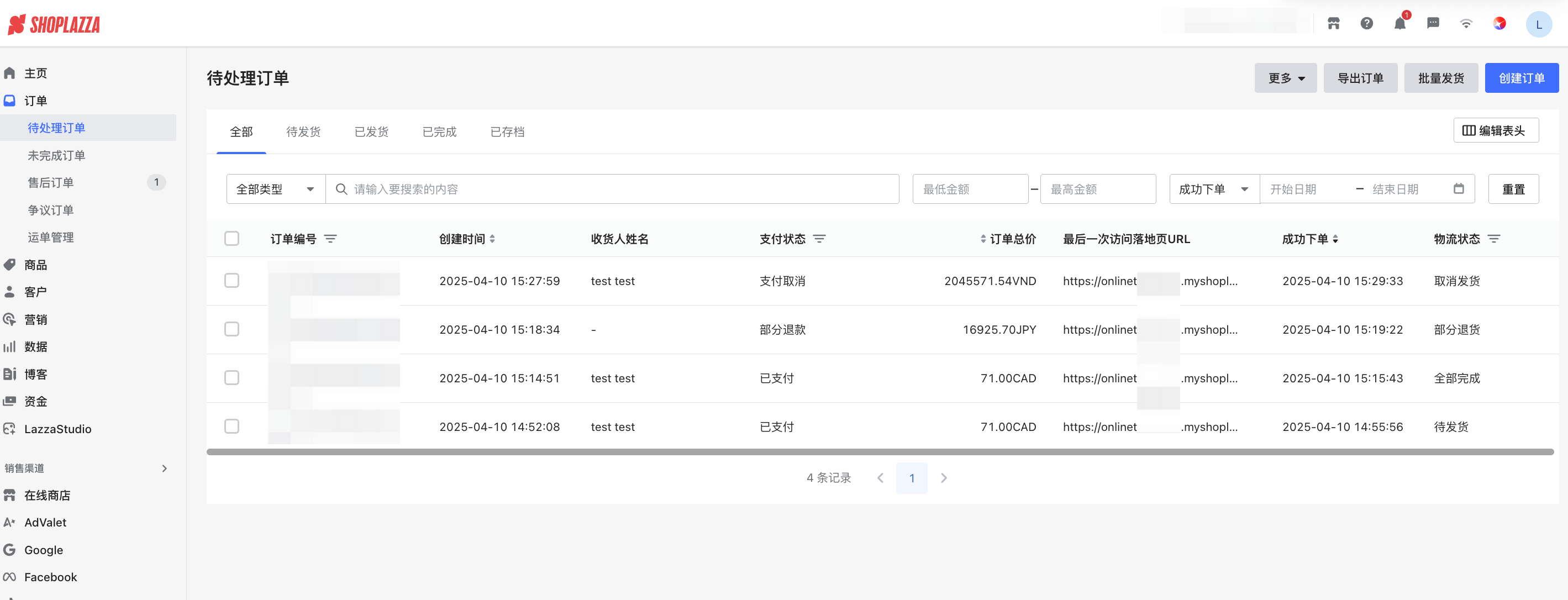
Task: Switch to 已完成 tab
Action: [x=439, y=132]
